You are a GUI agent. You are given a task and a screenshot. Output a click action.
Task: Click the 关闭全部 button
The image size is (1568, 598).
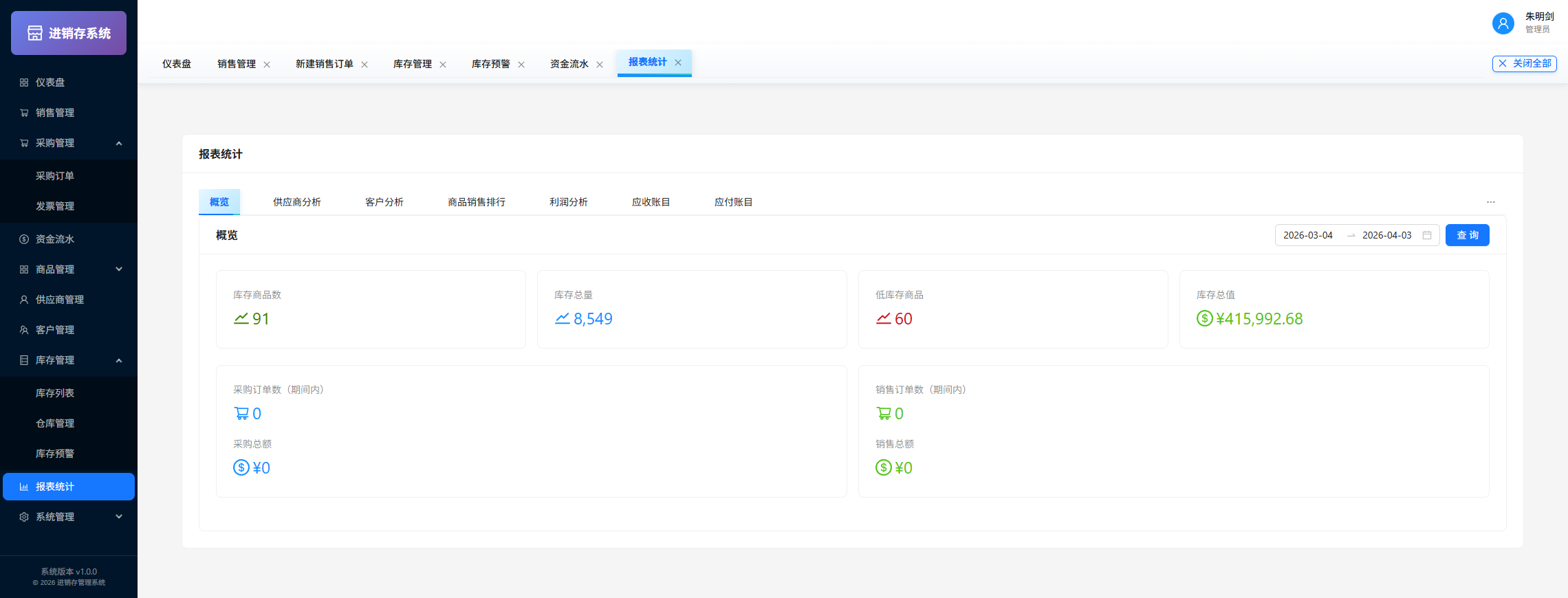tap(1524, 63)
